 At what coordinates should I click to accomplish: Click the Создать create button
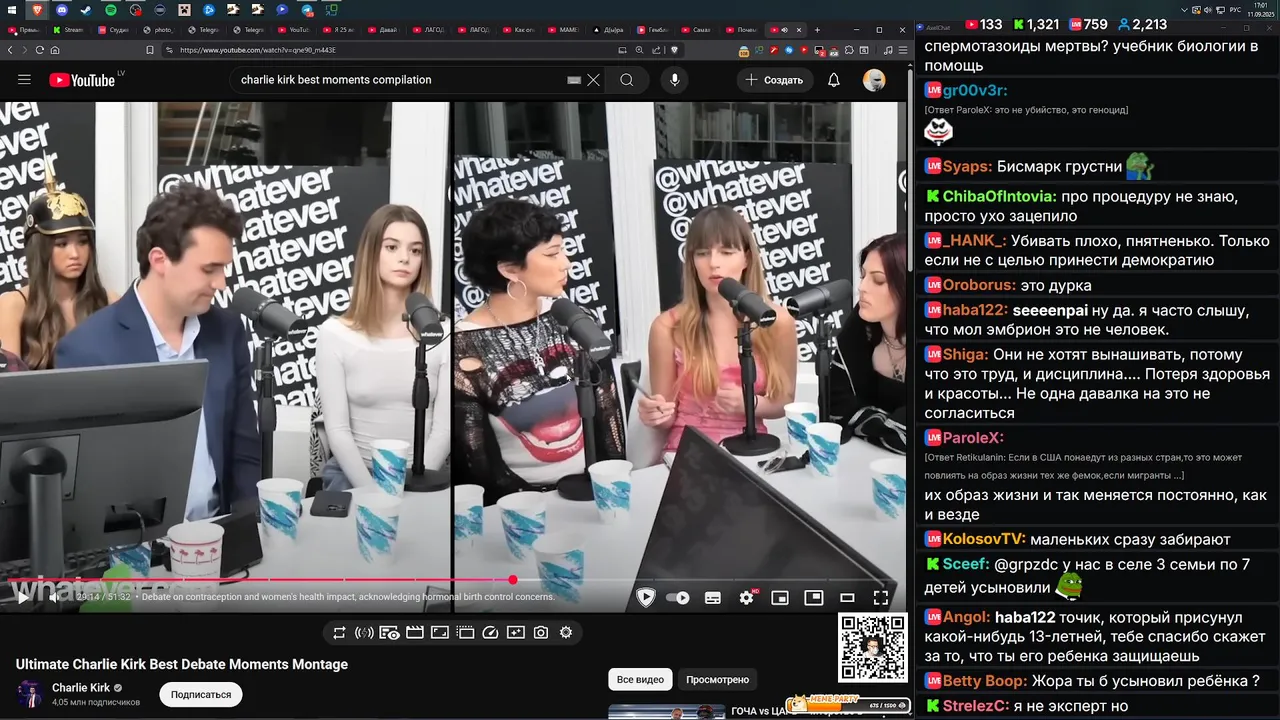coord(774,80)
